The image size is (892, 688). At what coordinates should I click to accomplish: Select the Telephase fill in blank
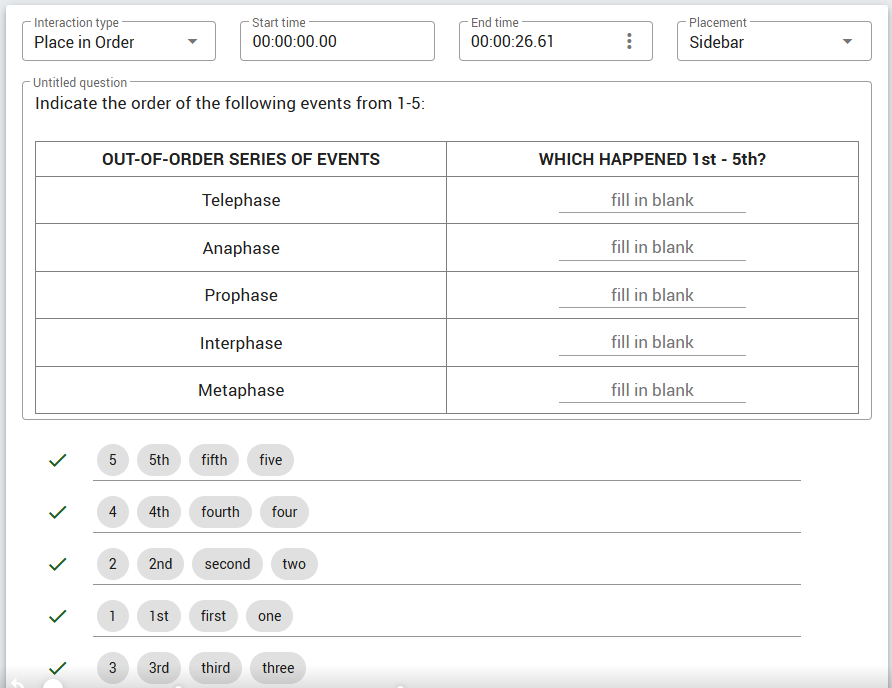pos(652,201)
